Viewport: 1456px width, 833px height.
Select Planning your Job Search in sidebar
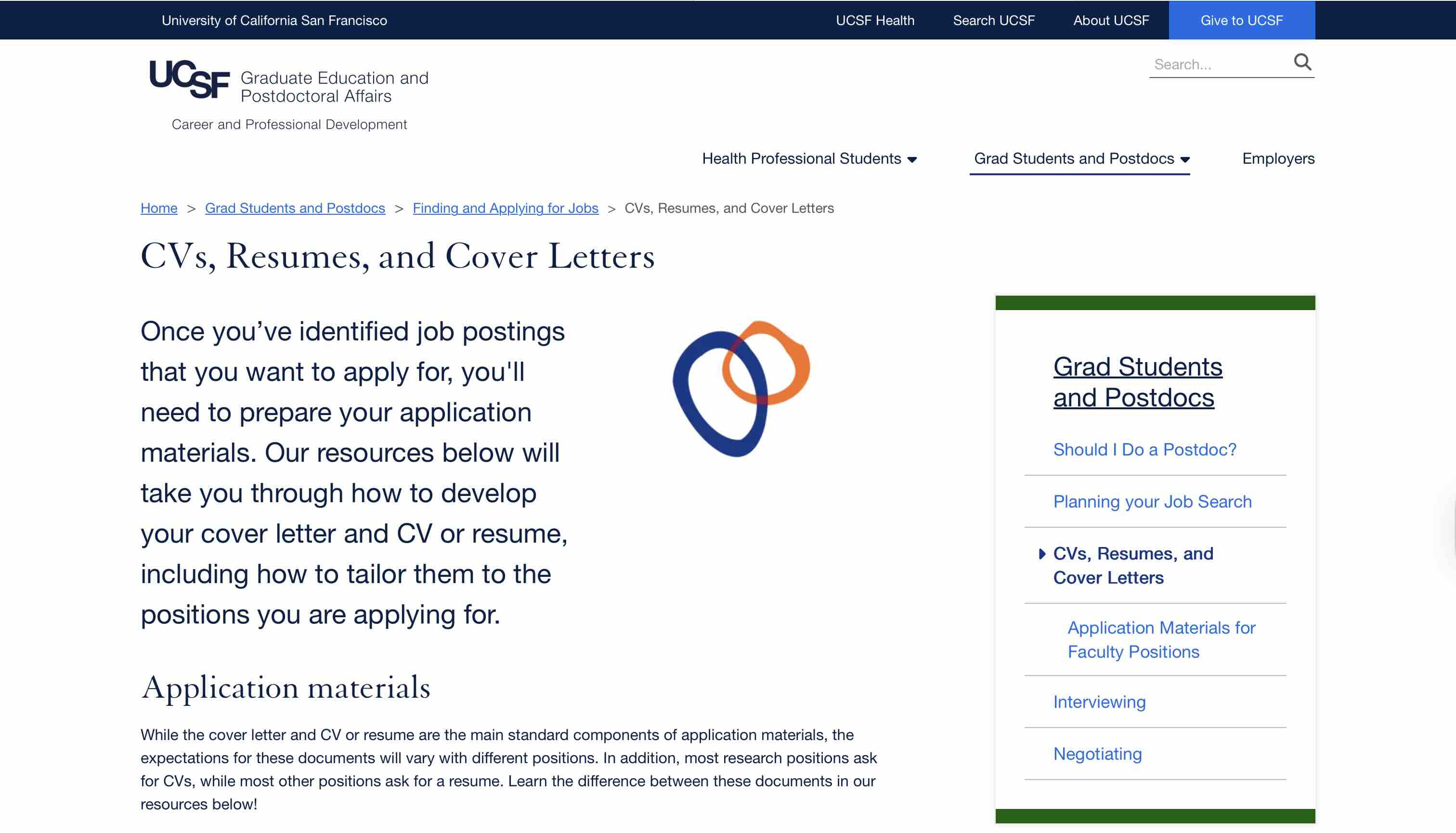pyautogui.click(x=1152, y=502)
